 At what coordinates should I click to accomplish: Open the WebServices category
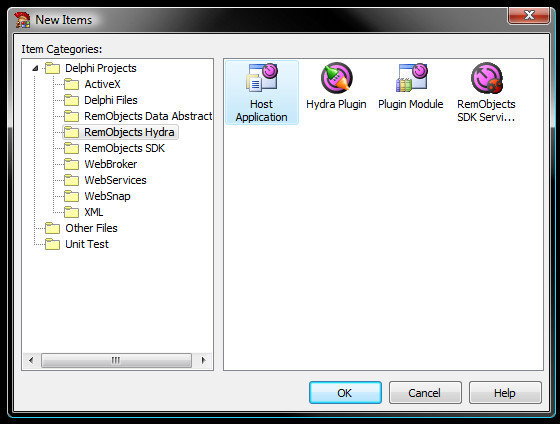coord(115,180)
